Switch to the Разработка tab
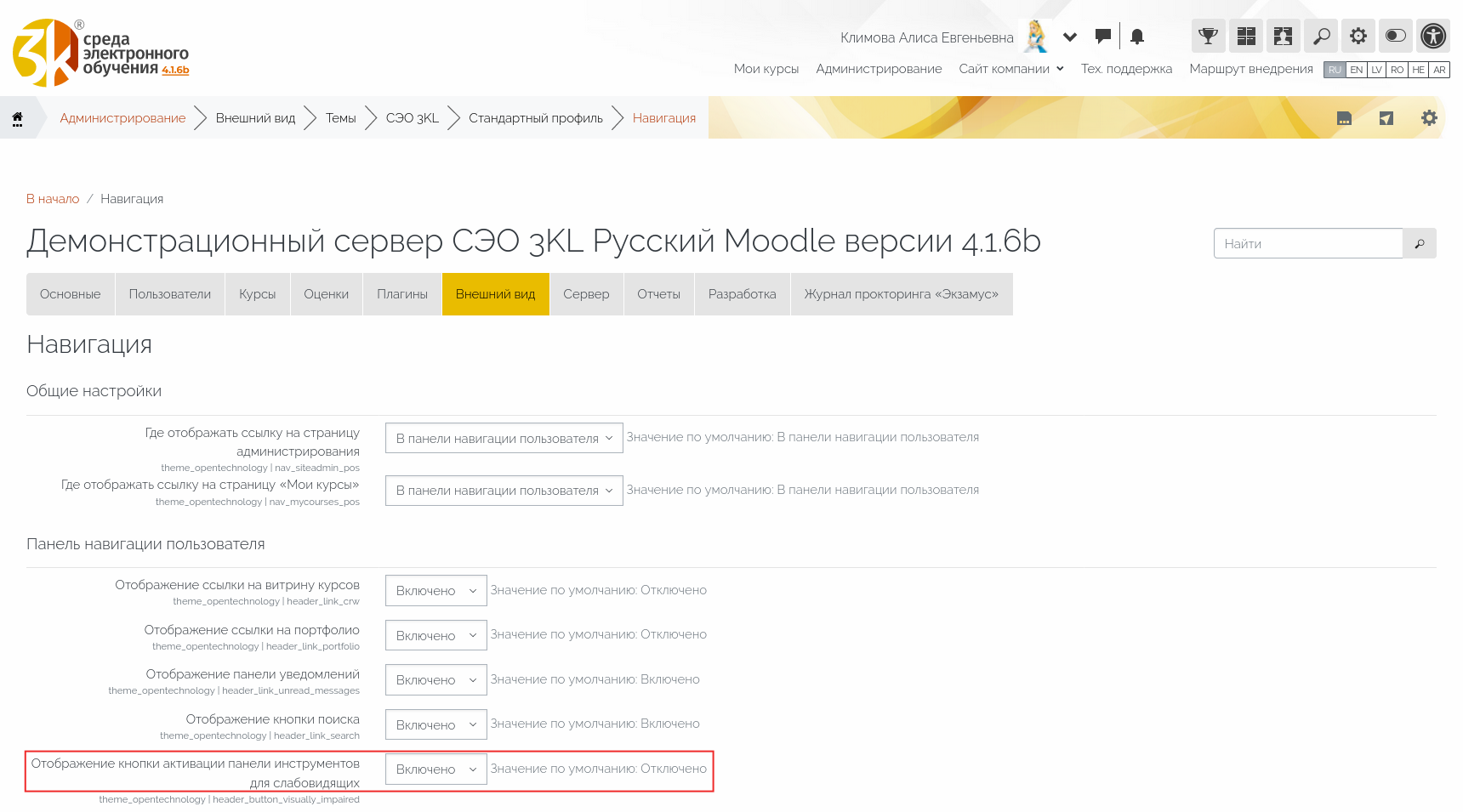This screenshot has height=812, width=1463. 743,294
